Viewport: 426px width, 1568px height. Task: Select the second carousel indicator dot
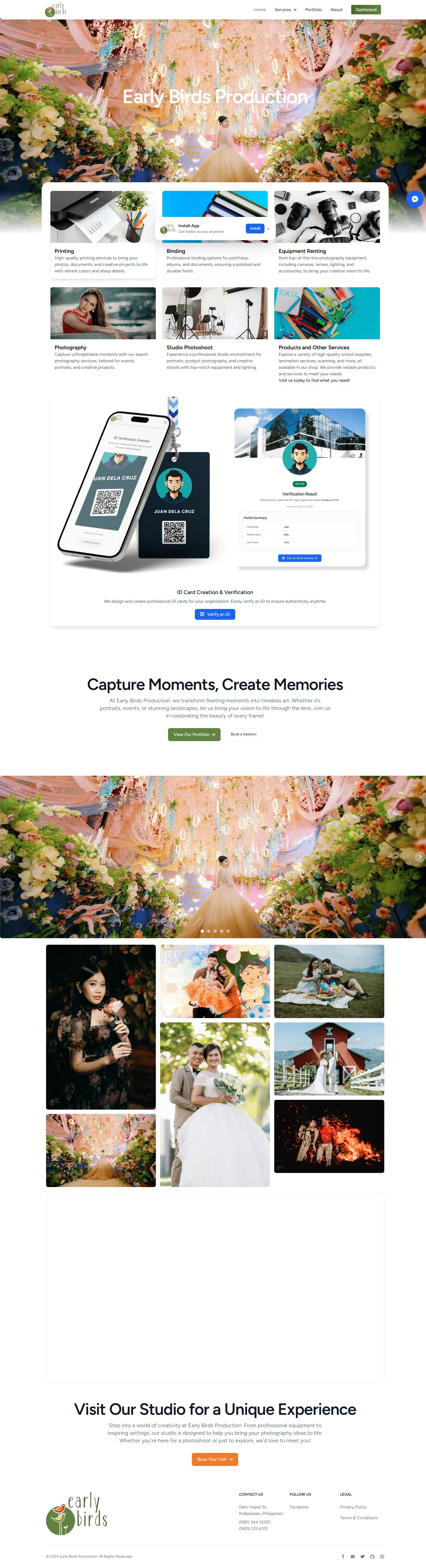coord(208,931)
